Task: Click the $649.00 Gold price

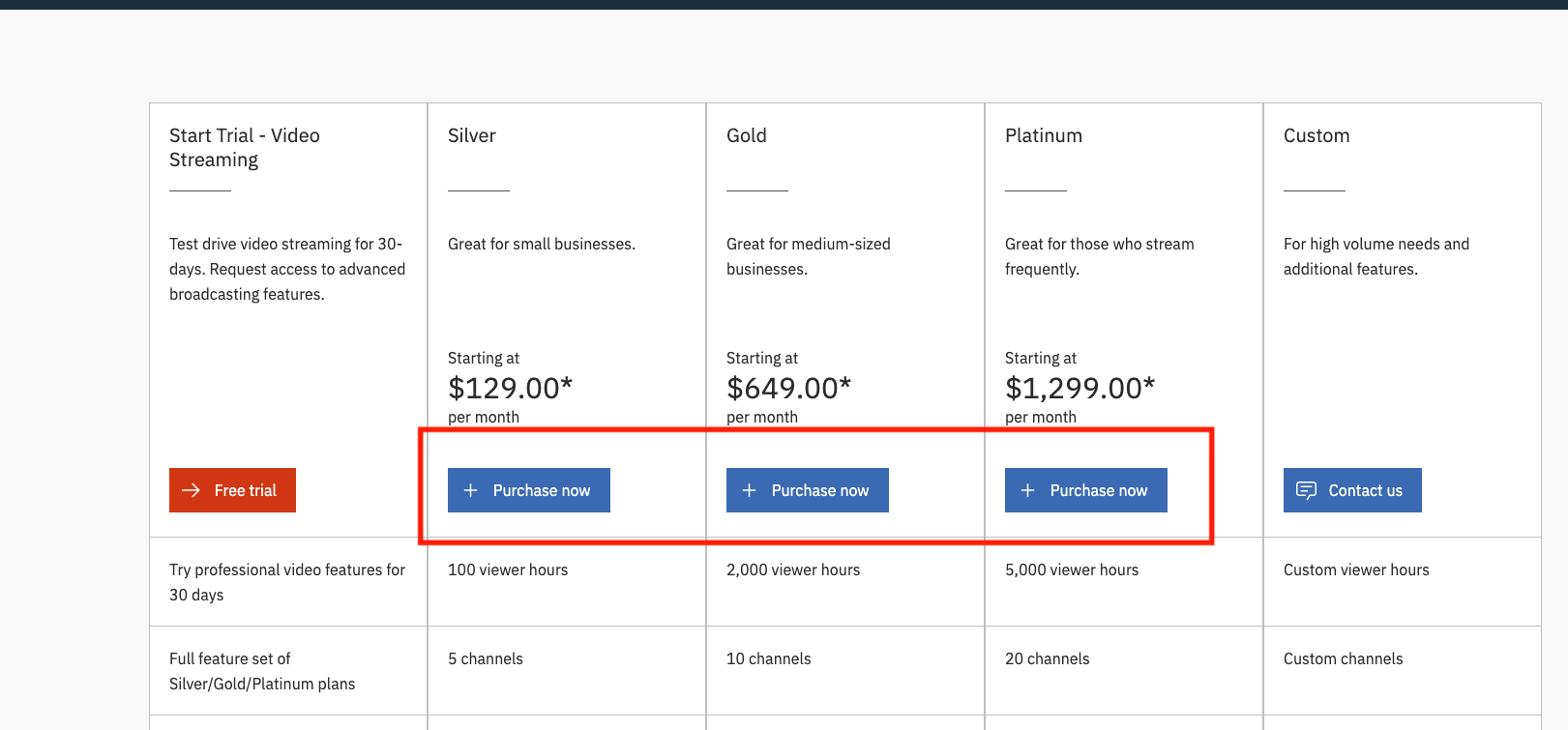Action: (x=789, y=388)
